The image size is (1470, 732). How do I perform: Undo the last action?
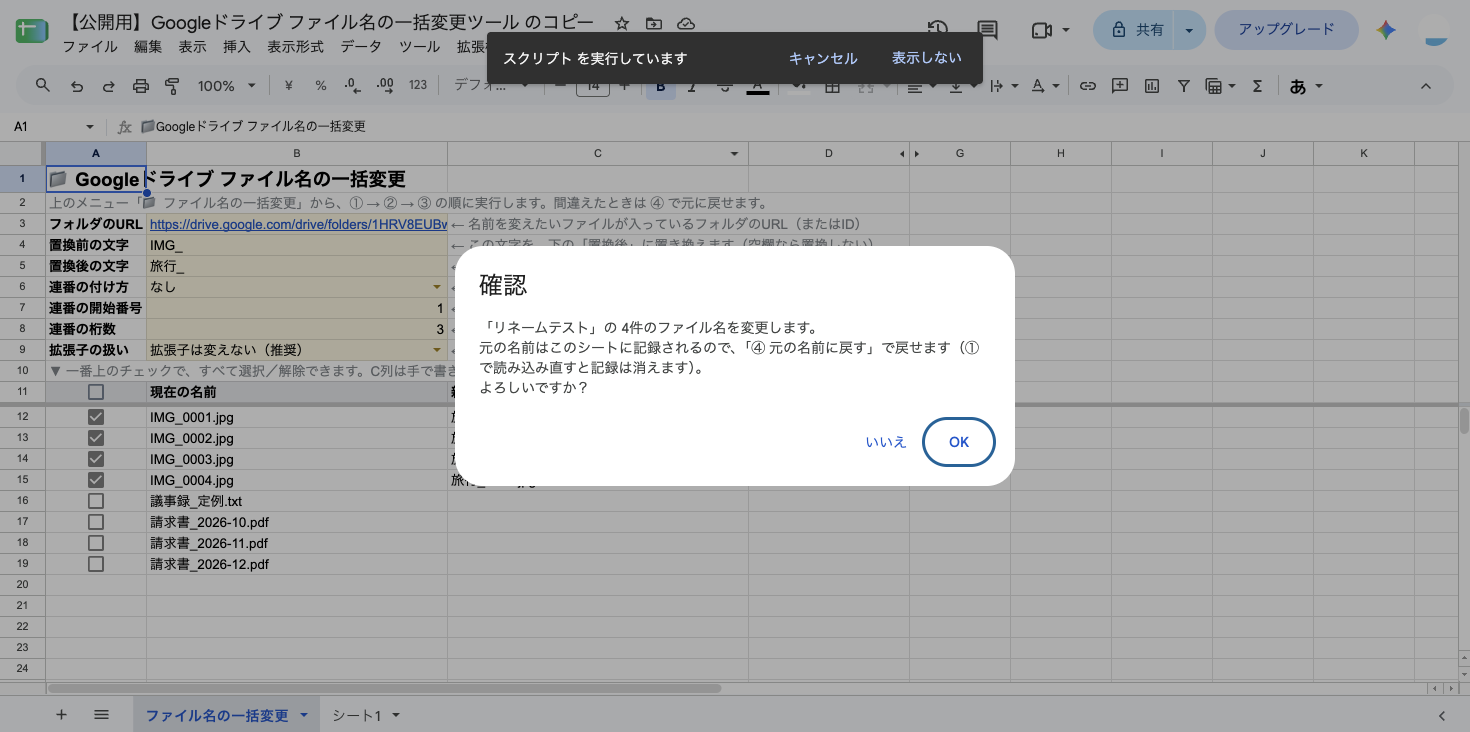[77, 86]
